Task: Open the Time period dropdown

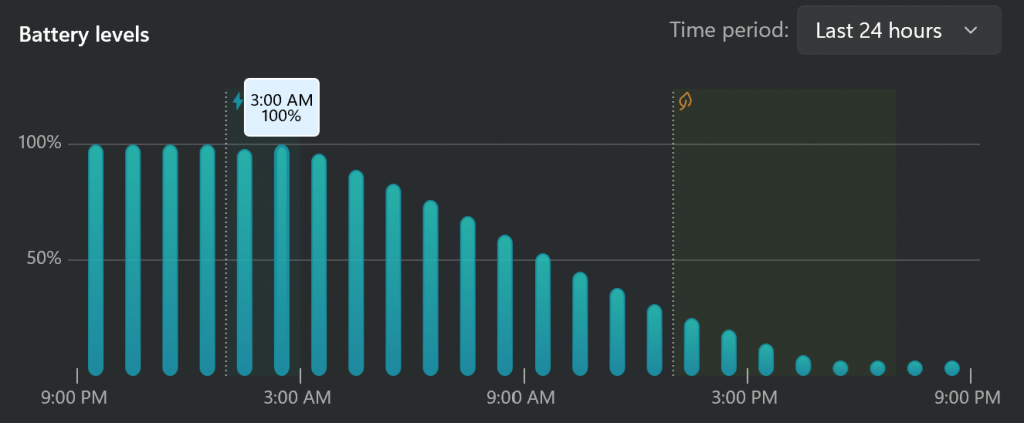Action: pyautogui.click(x=899, y=31)
